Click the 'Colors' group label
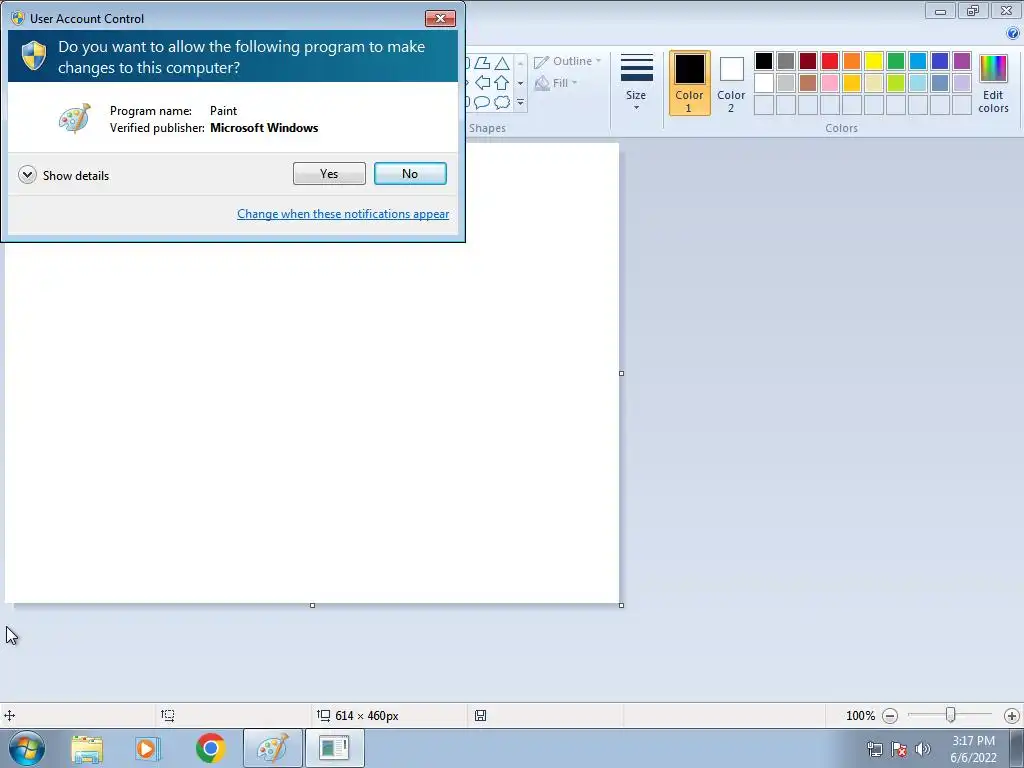 pos(841,128)
